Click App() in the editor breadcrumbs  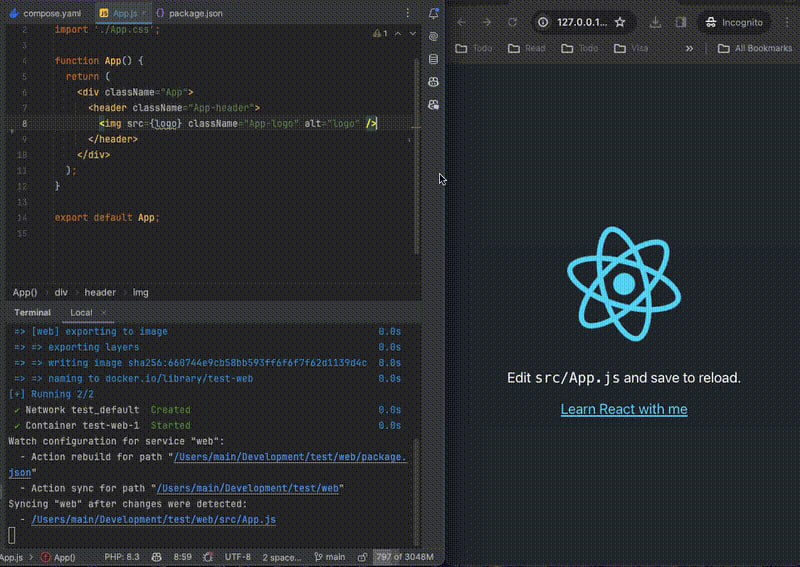click(x=24, y=292)
